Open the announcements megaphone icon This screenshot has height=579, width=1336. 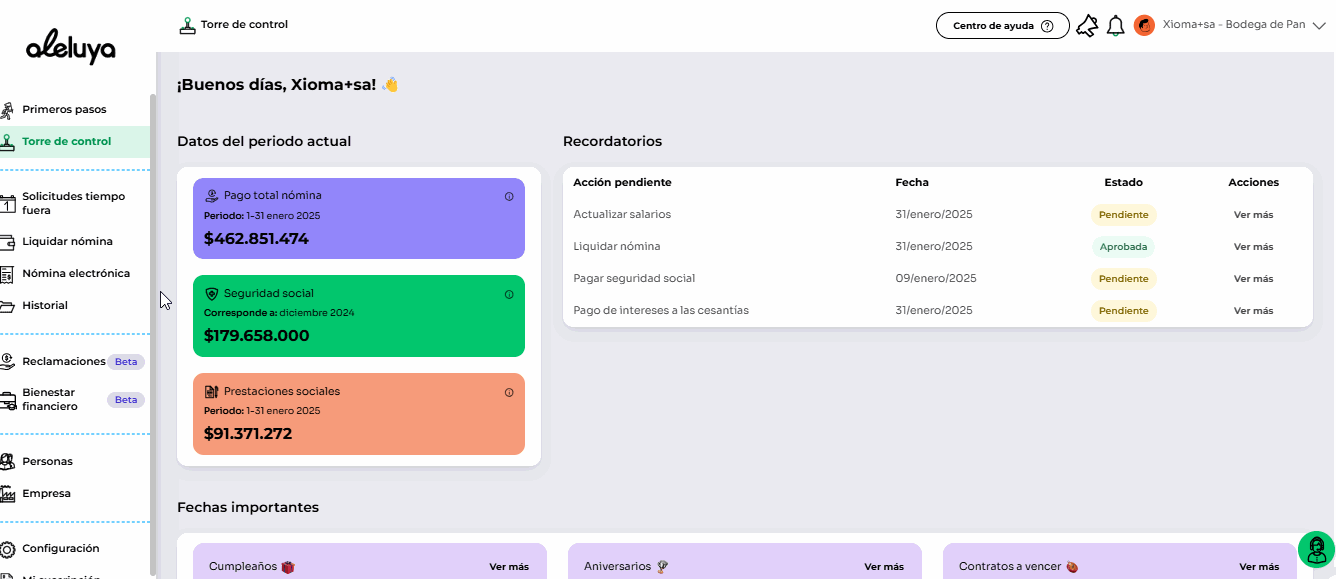coord(1087,26)
